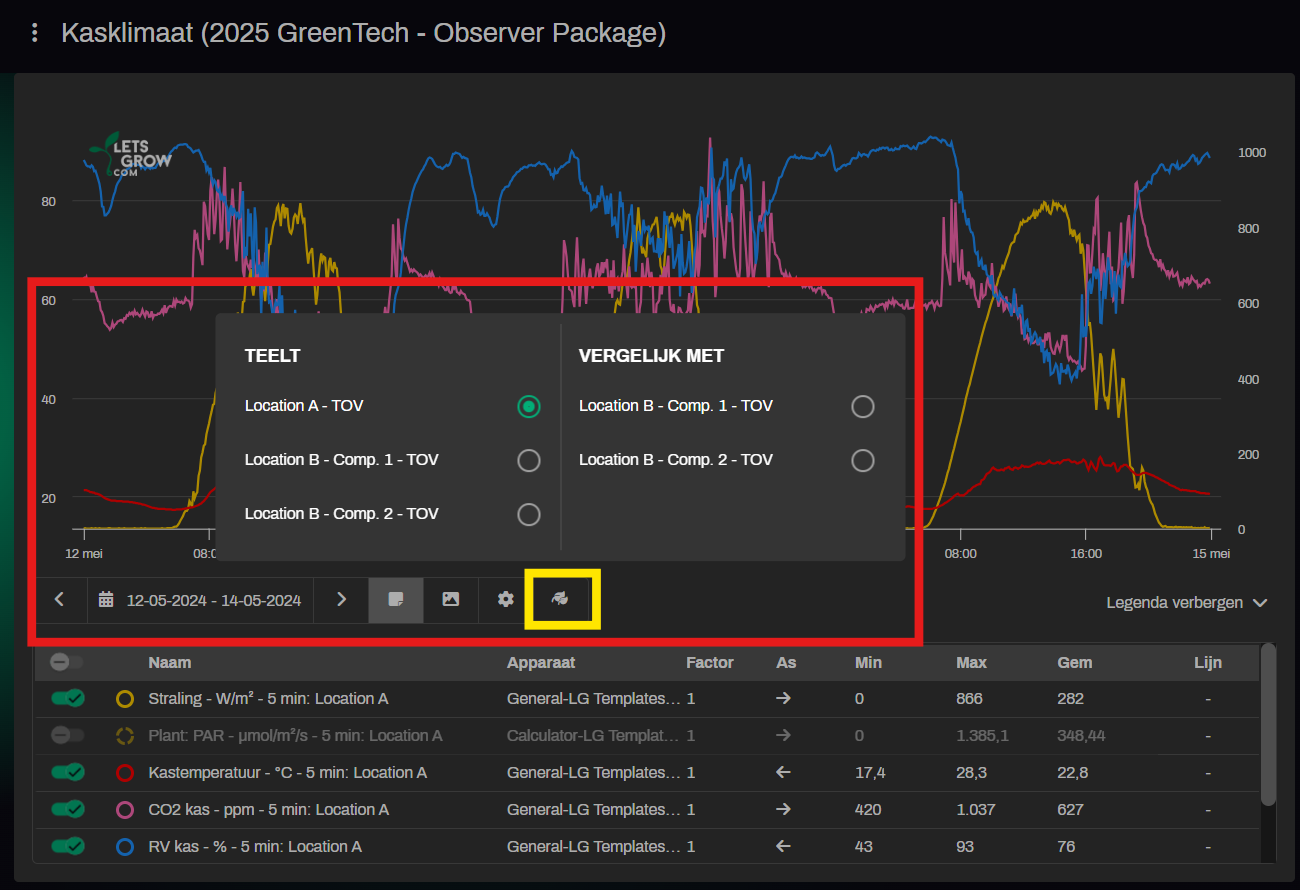Select Location A - TOV under Teelt
The image size is (1300, 890).
[529, 406]
